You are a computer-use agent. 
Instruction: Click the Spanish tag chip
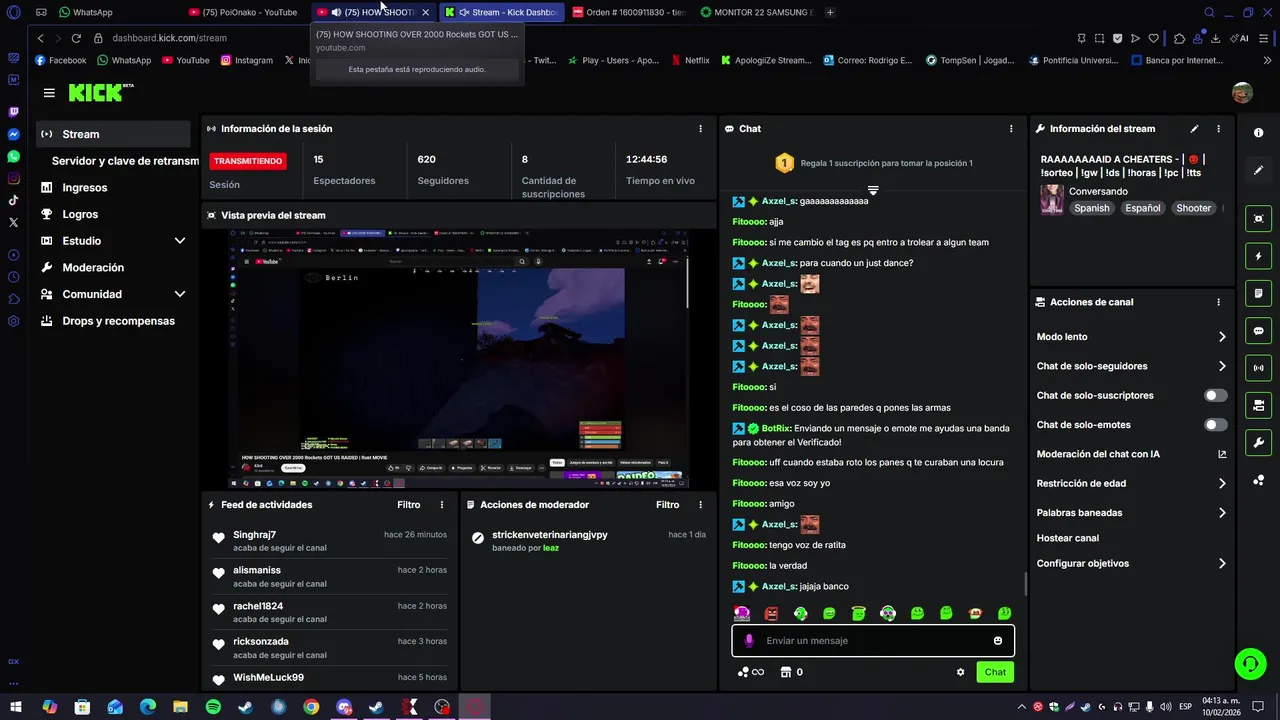pos(1092,208)
